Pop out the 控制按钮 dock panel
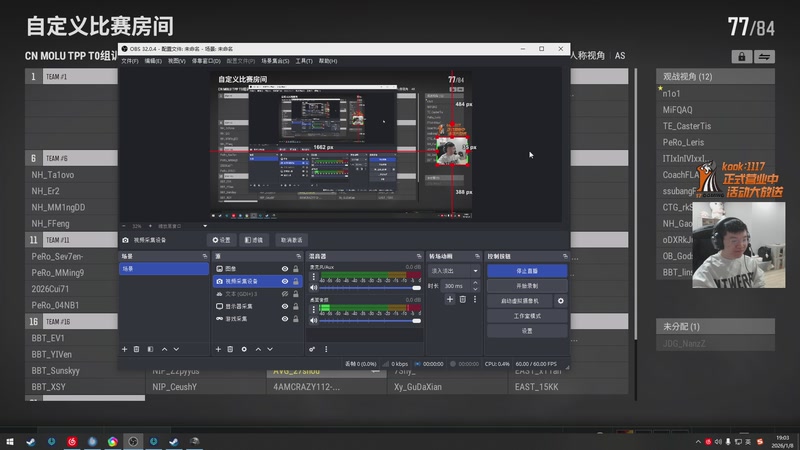The width and height of the screenshot is (800, 450). pos(565,256)
